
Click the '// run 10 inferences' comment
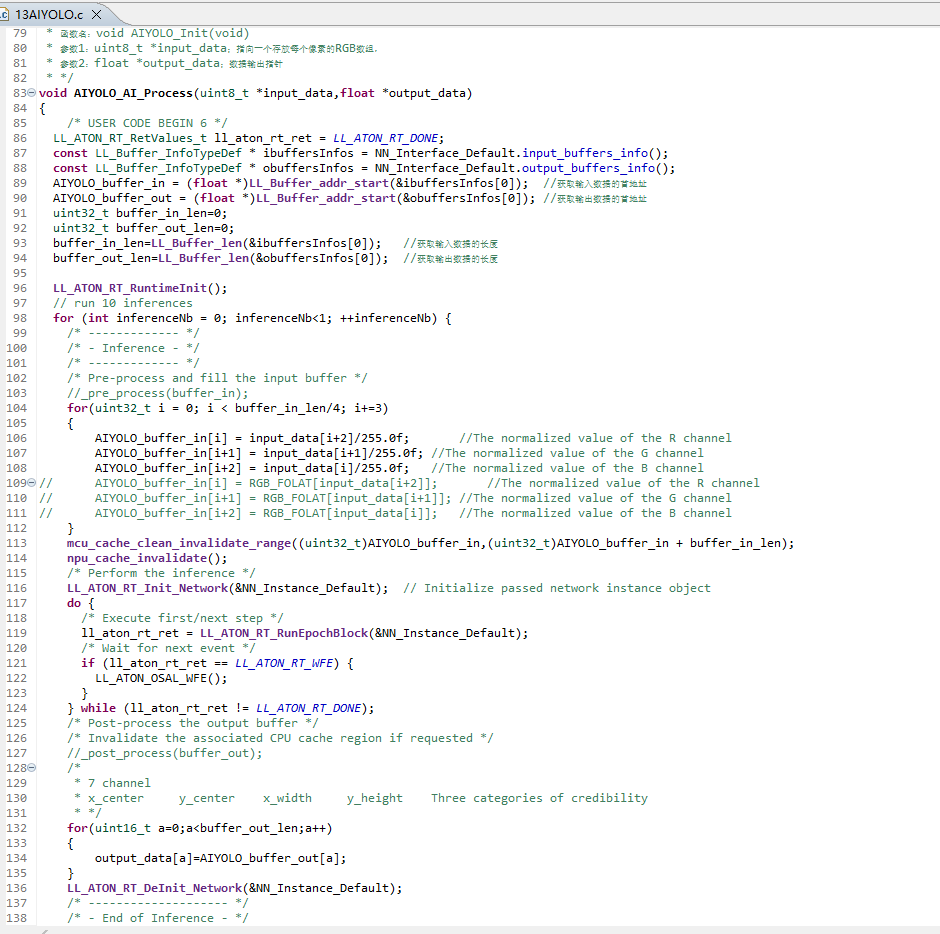point(123,303)
